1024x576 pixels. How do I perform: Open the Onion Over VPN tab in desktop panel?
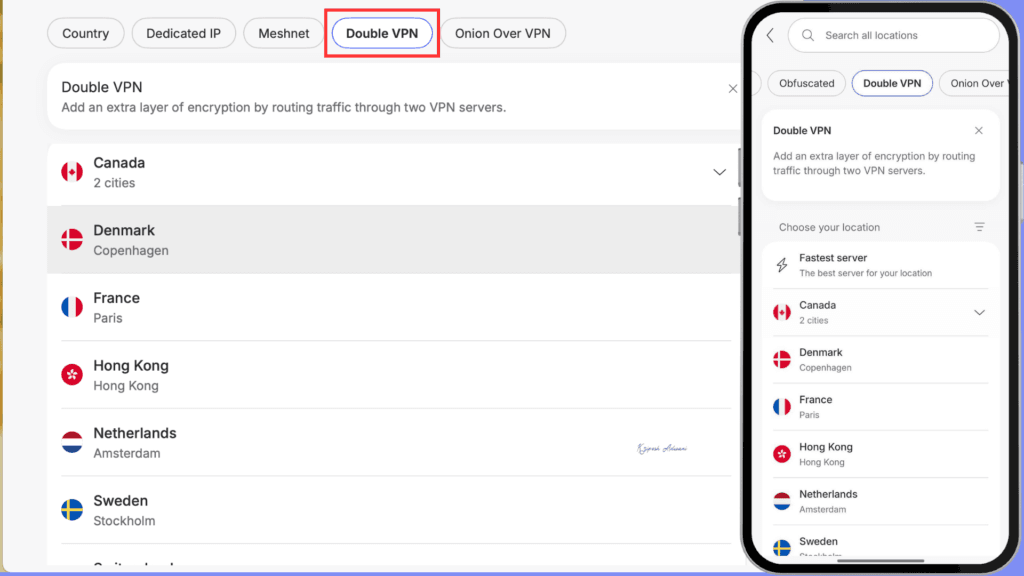coord(503,33)
